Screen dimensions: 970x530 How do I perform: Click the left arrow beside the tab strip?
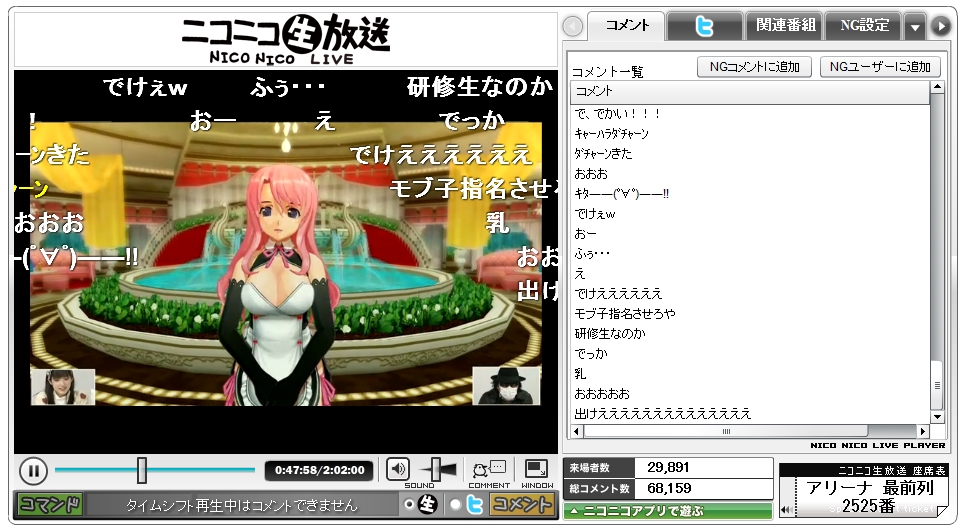tap(573, 27)
